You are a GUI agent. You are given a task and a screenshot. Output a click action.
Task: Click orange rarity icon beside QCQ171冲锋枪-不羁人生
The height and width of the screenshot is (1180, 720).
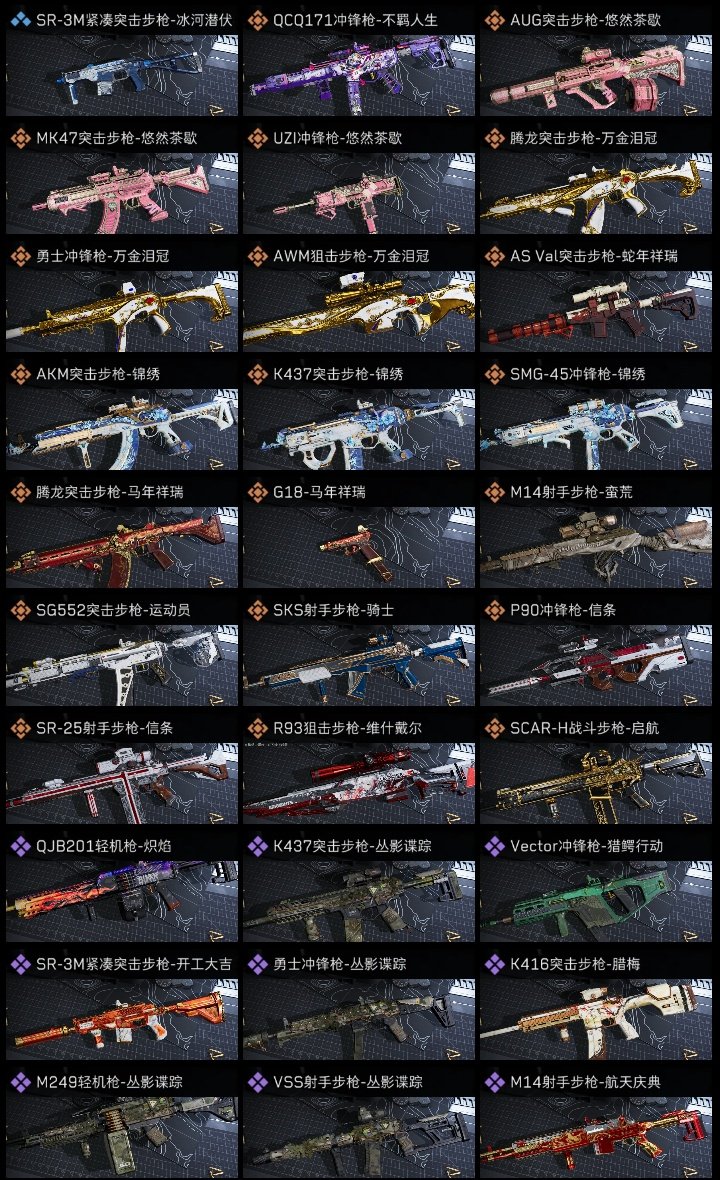coord(257,20)
